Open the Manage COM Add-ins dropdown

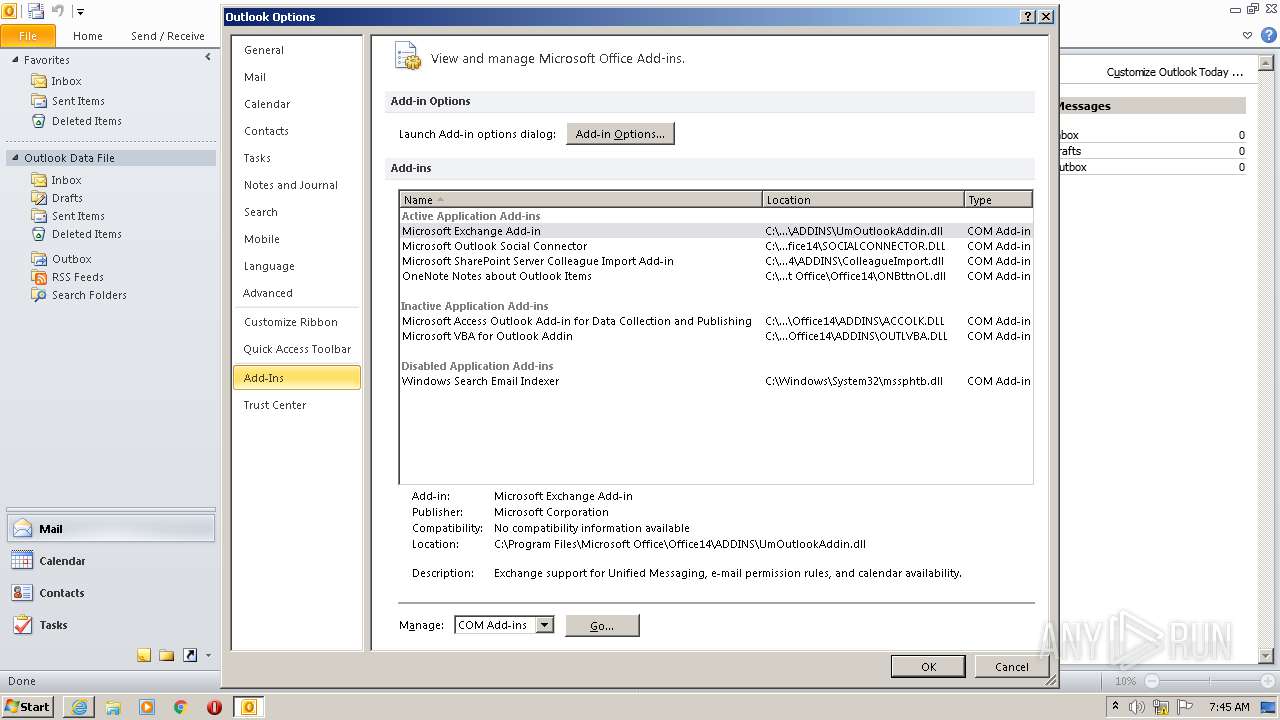tap(544, 625)
